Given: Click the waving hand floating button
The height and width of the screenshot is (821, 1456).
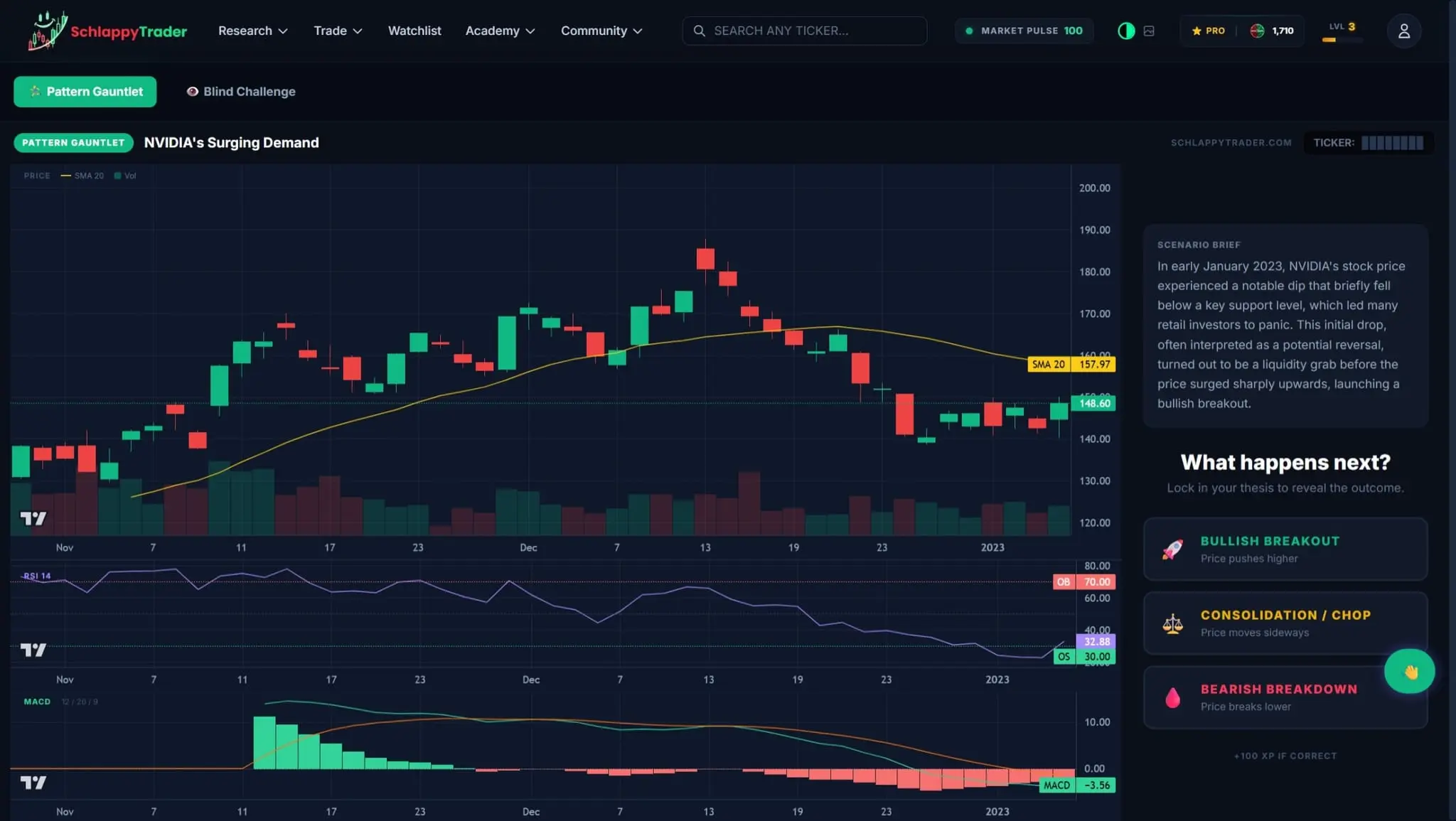Looking at the screenshot, I should tap(1409, 671).
